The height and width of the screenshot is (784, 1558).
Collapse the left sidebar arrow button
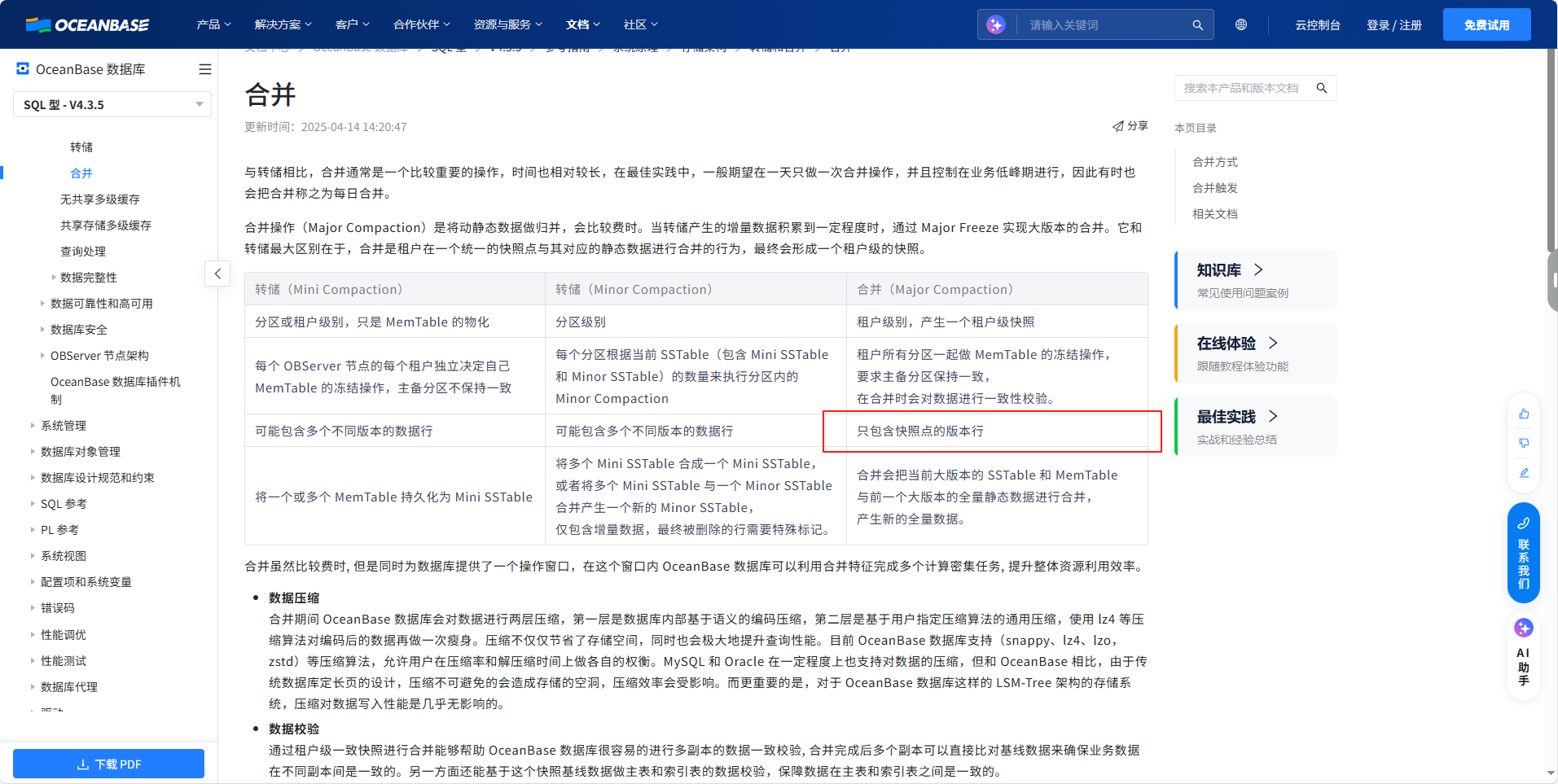coord(217,274)
